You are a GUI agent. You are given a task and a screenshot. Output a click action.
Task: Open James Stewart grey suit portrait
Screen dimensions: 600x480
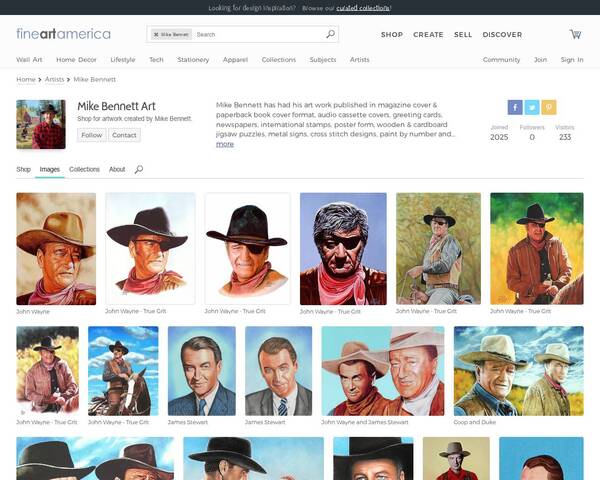click(279, 371)
